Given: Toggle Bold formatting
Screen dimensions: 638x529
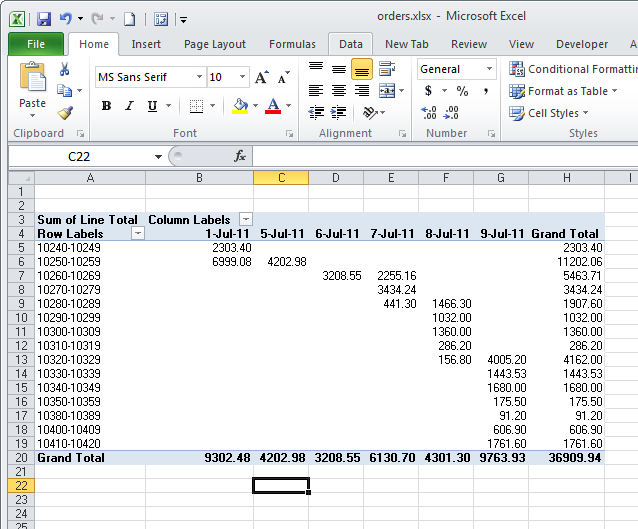Looking at the screenshot, I should (106, 106).
